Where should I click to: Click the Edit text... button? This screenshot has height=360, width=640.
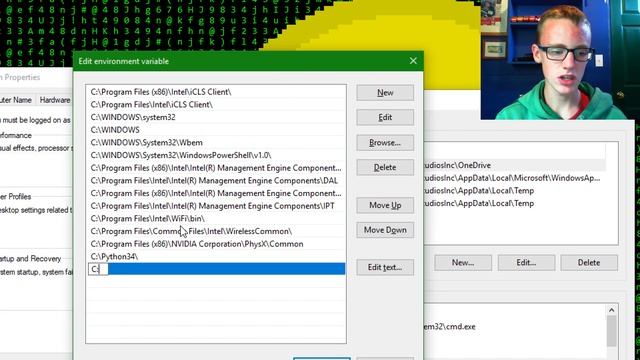[385, 267]
